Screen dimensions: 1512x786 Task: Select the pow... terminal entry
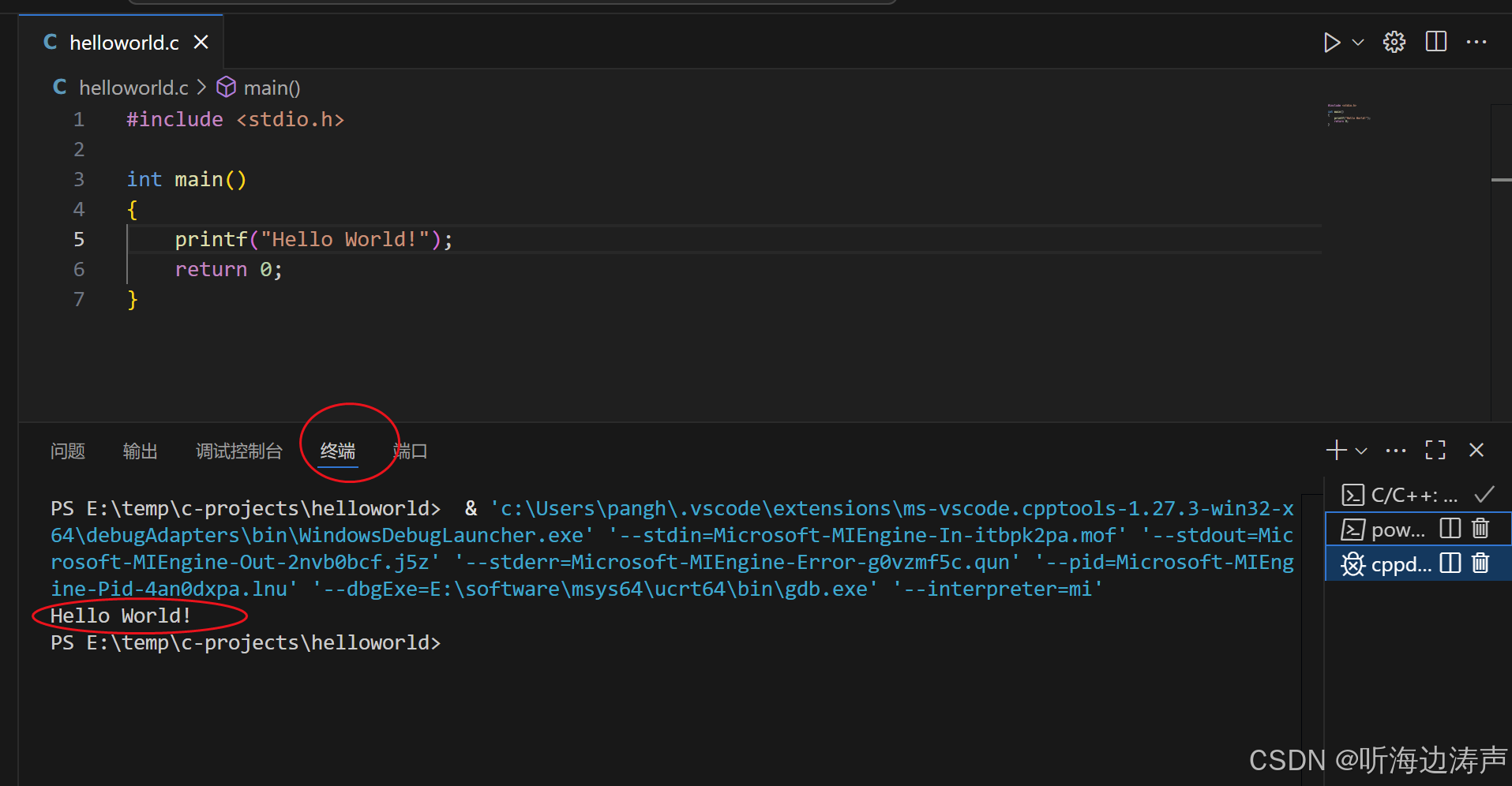click(1418, 529)
